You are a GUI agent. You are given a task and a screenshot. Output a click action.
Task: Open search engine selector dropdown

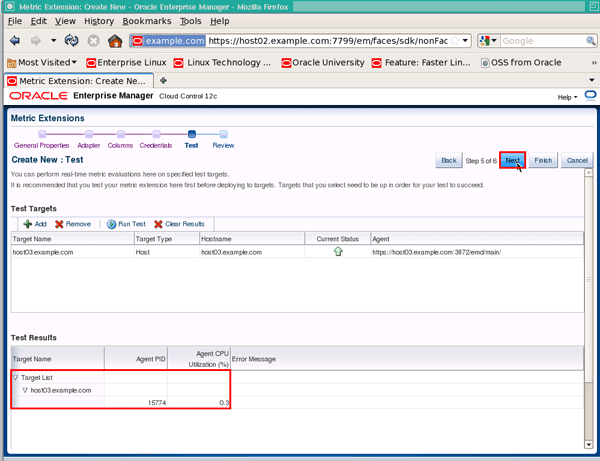[x=489, y=41]
